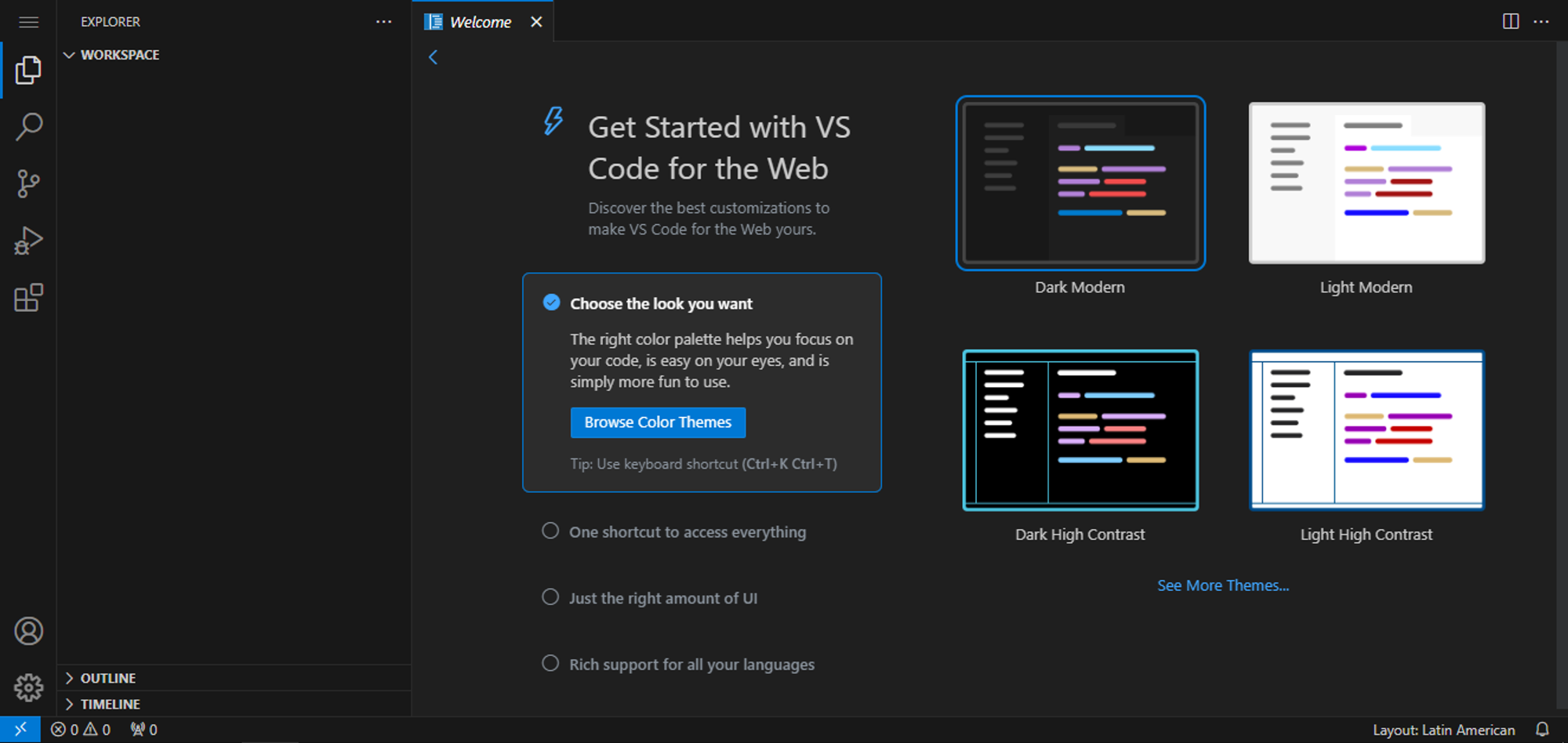
Task: Open the Source Control view
Action: click(x=28, y=184)
